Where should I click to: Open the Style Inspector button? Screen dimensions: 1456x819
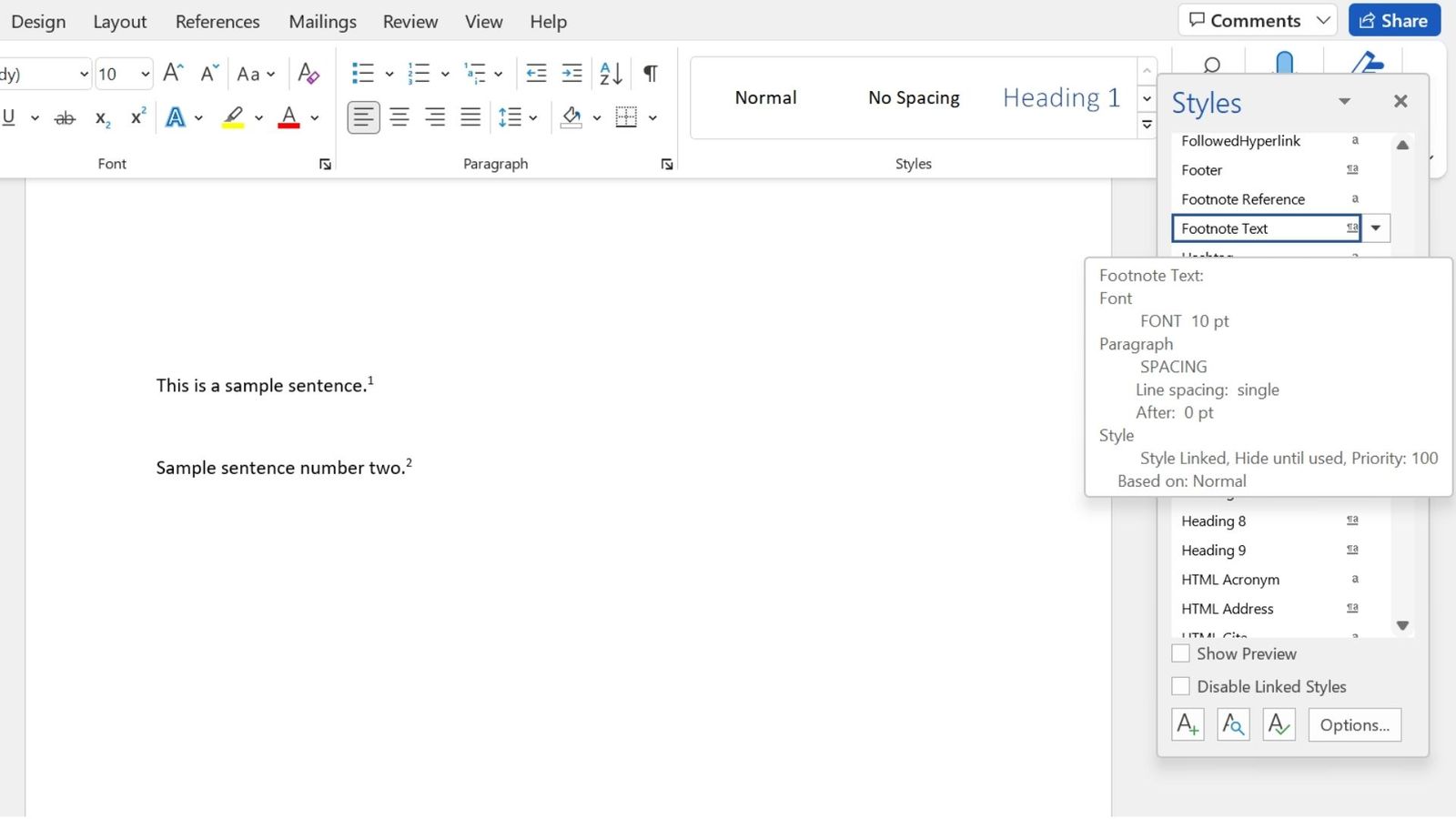click(1233, 724)
